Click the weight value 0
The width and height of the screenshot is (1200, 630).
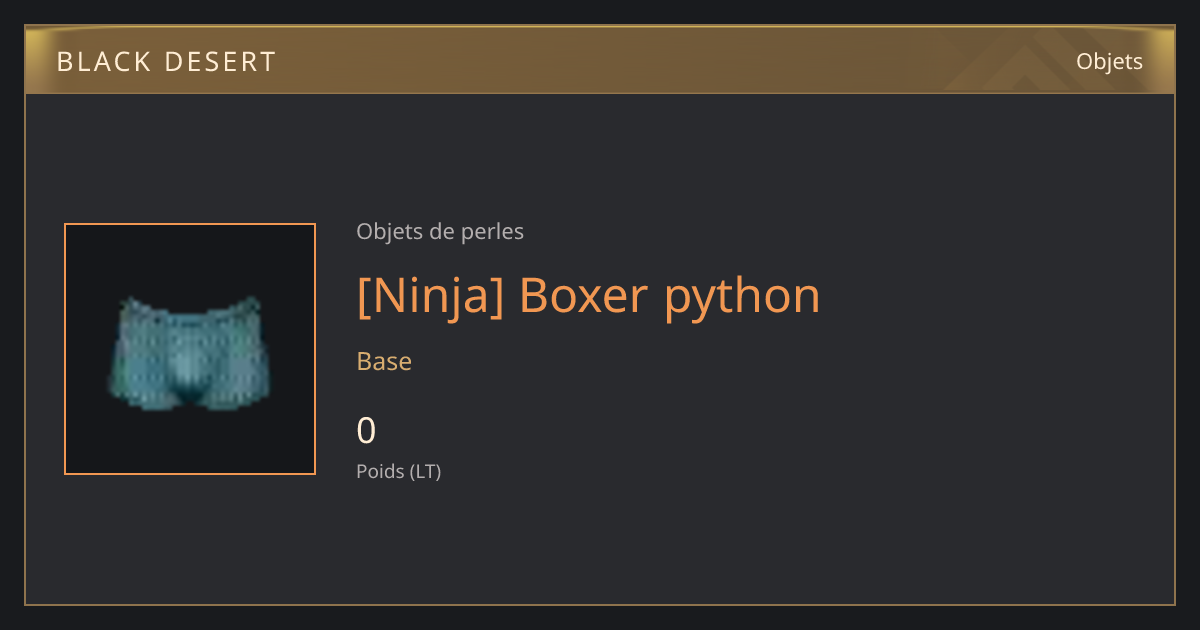point(366,431)
